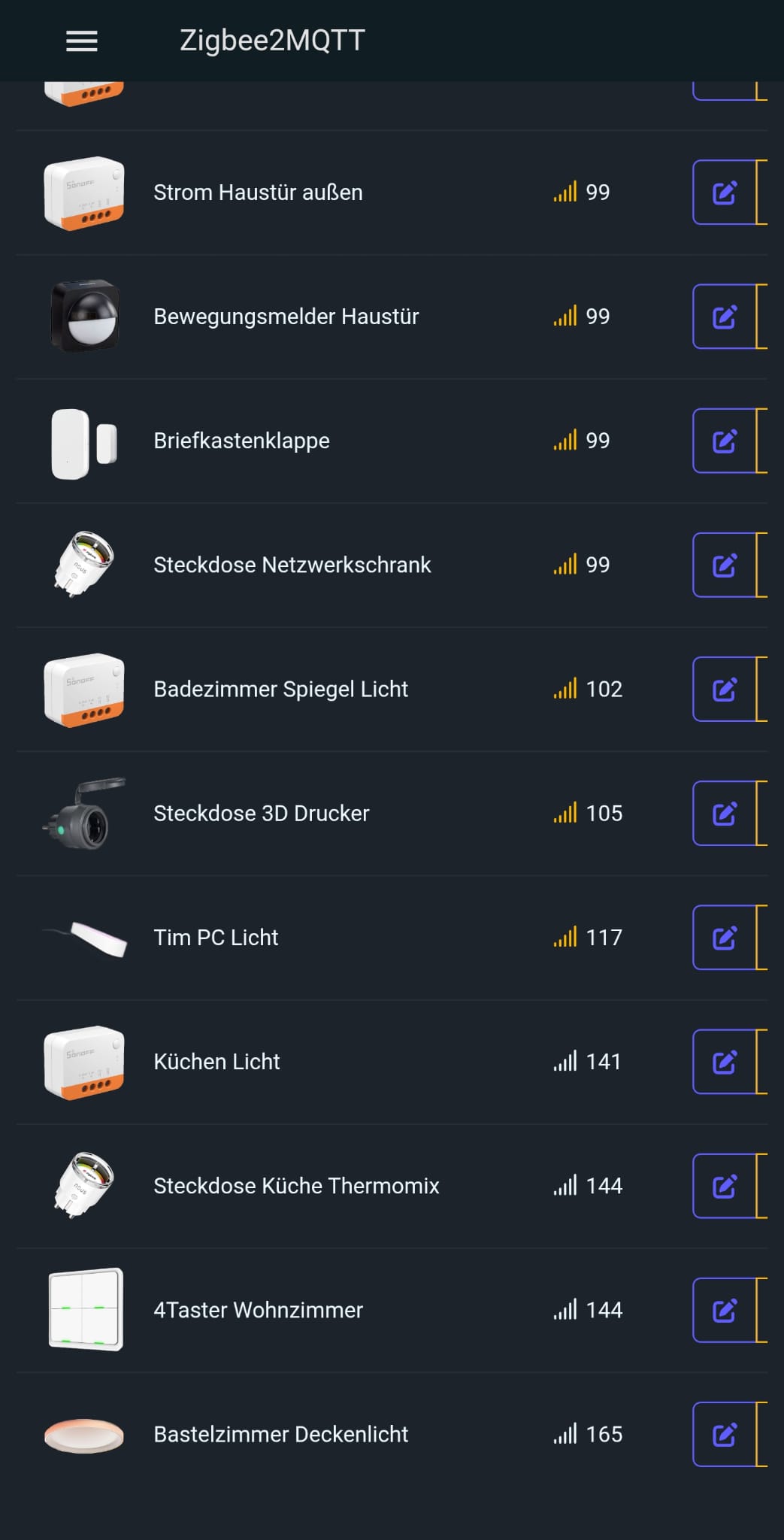The width and height of the screenshot is (784, 1540).
Task: Click the 4Taster Wohnzimmer switch image
Action: pyautogui.click(x=85, y=1309)
